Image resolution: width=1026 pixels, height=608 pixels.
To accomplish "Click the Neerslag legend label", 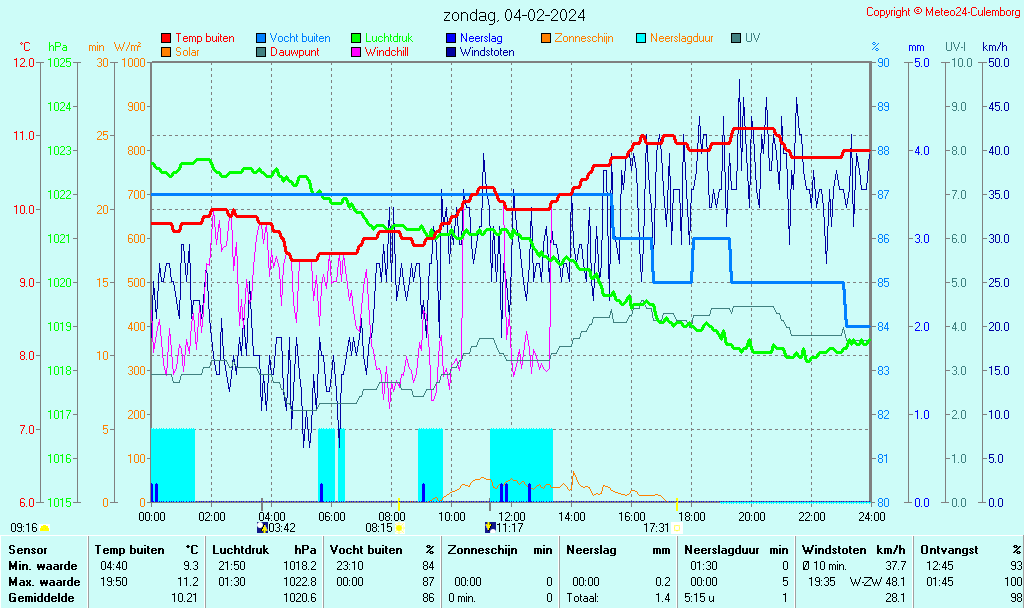I will click(481, 38).
